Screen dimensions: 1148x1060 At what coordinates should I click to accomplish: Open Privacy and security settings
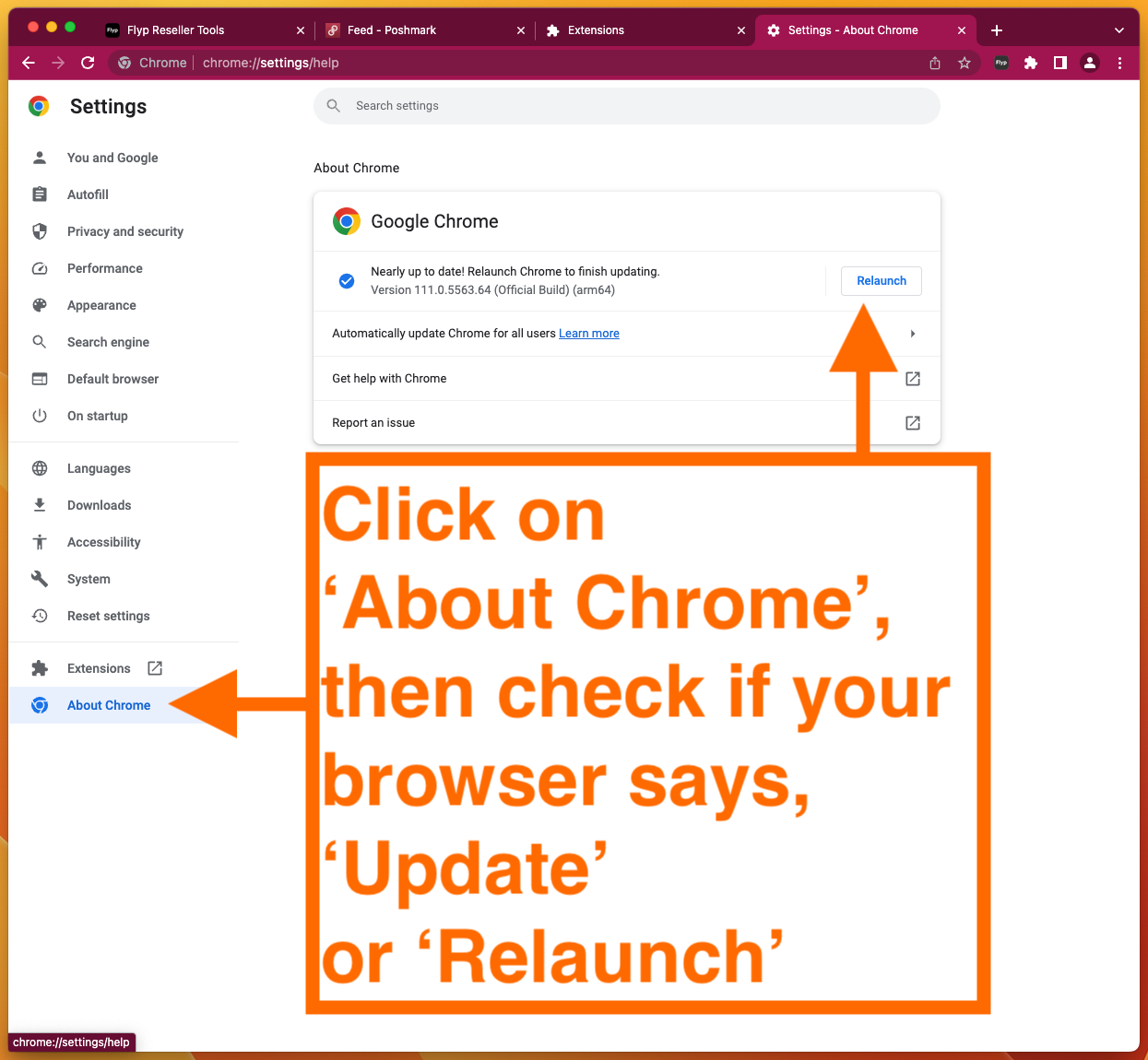pos(124,231)
